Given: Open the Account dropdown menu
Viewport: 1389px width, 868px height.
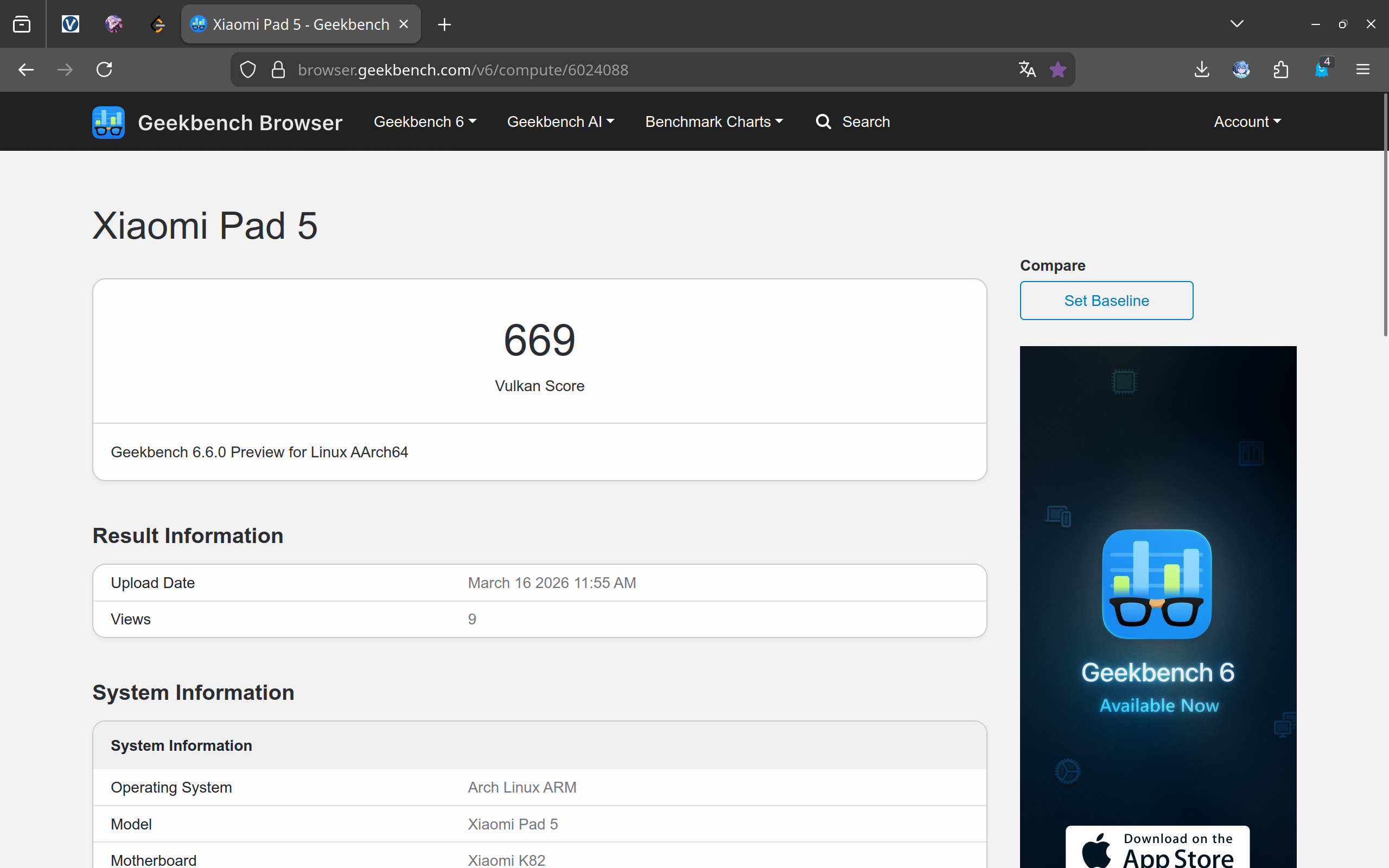Looking at the screenshot, I should [x=1247, y=122].
